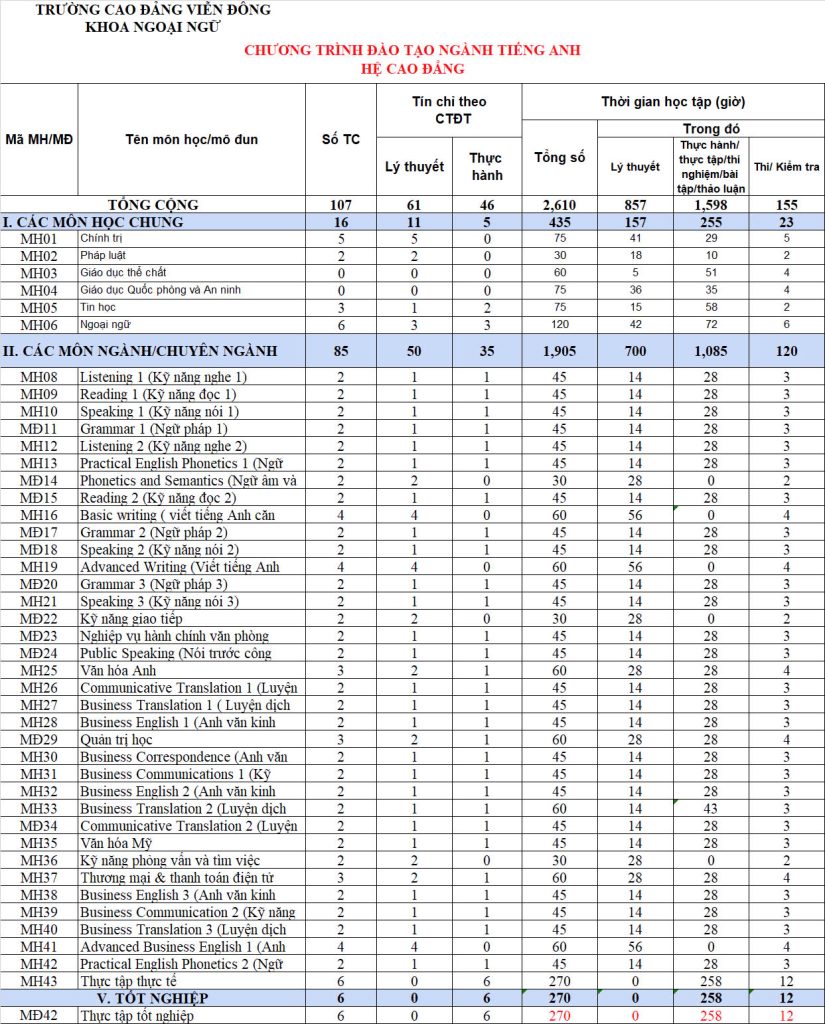Image resolution: width=825 pixels, height=1024 pixels.
Task: Select the "Thi/ Kiểm tra" column header
Action: click(786, 166)
